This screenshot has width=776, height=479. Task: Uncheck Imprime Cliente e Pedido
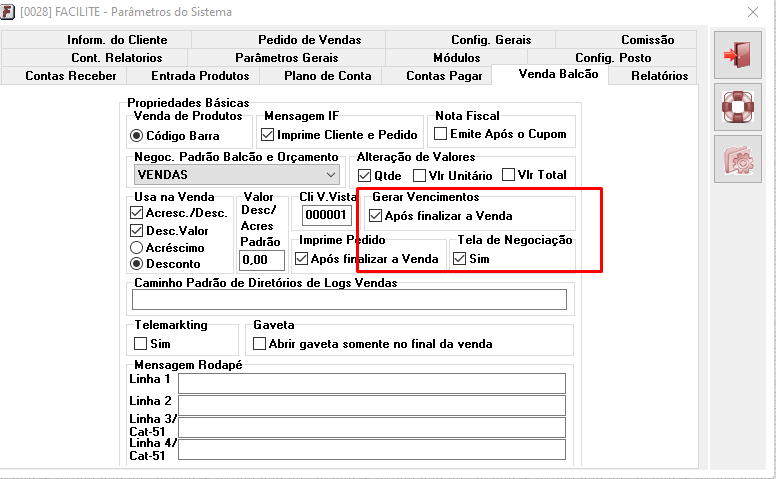coord(267,135)
